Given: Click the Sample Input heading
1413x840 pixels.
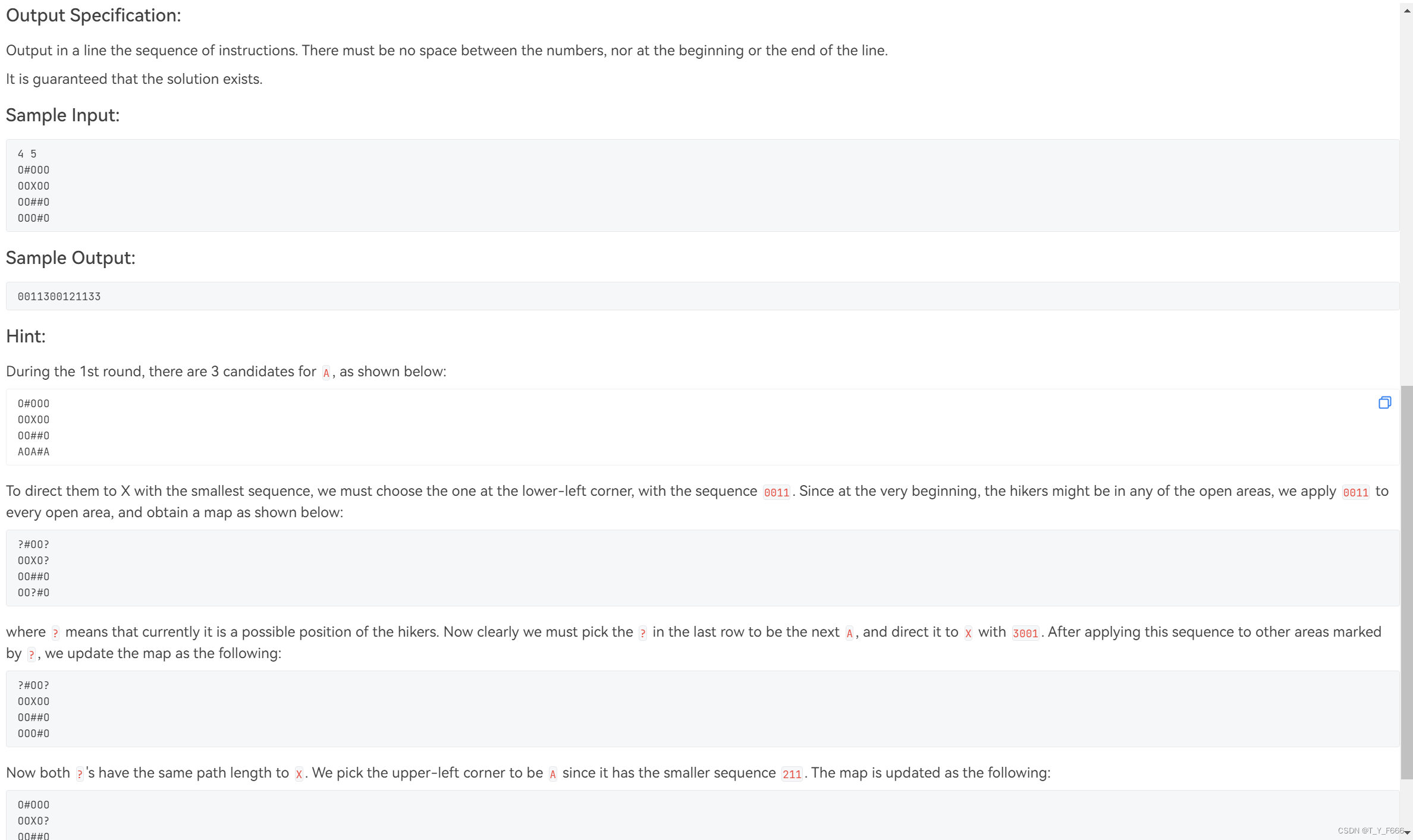Looking at the screenshot, I should 62,115.
